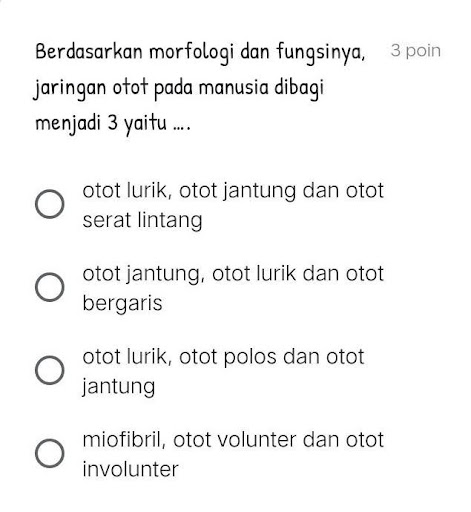Click the words "serat lintang" in first option
This screenshot has width=471, height=512.
tap(142, 221)
